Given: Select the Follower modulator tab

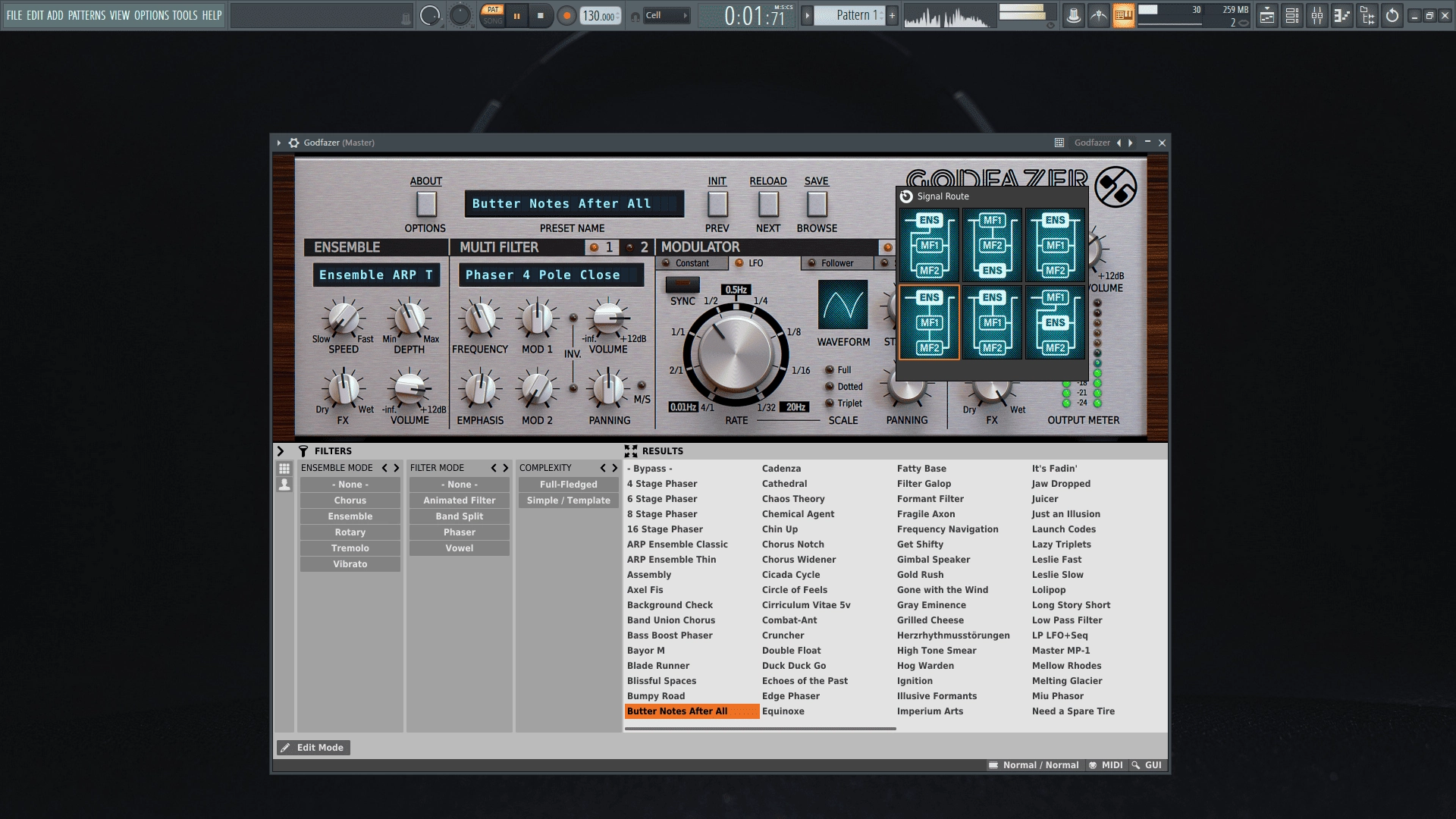Looking at the screenshot, I should coord(836,263).
